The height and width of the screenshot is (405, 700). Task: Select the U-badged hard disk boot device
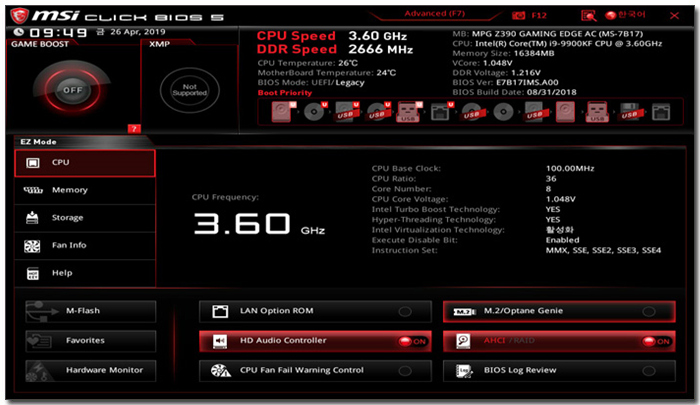(283, 112)
